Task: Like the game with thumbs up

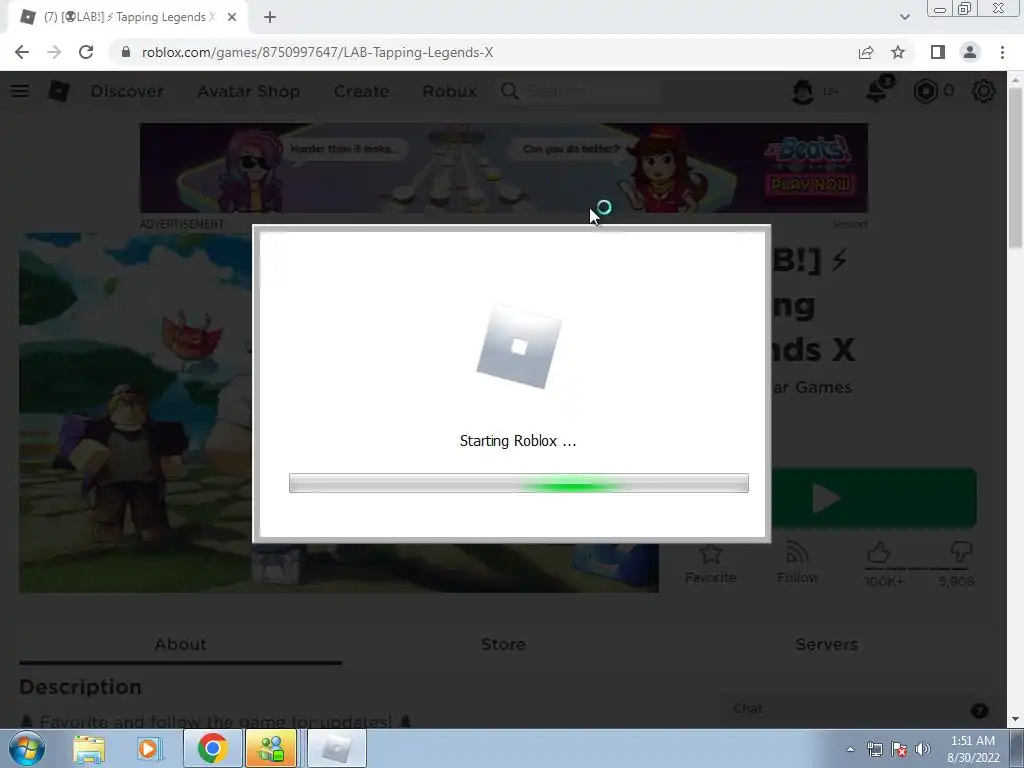Action: [879, 553]
